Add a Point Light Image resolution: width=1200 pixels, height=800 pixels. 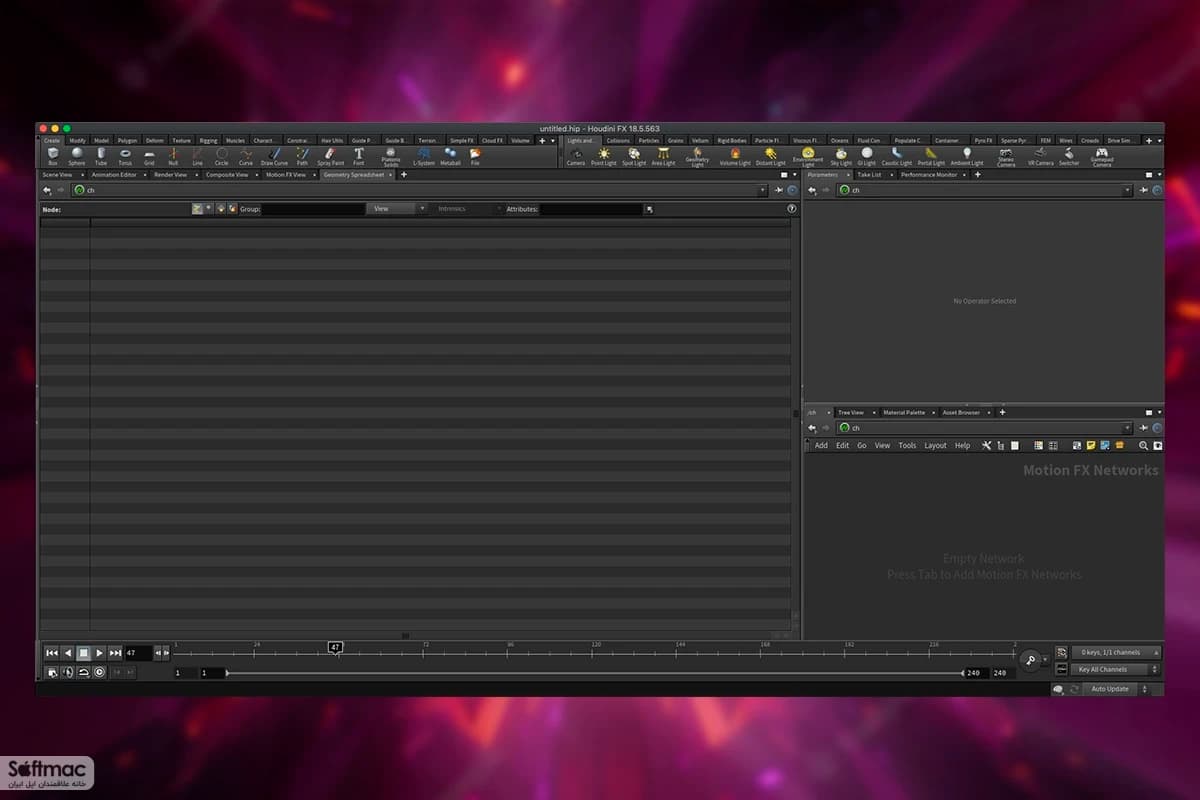click(x=604, y=156)
